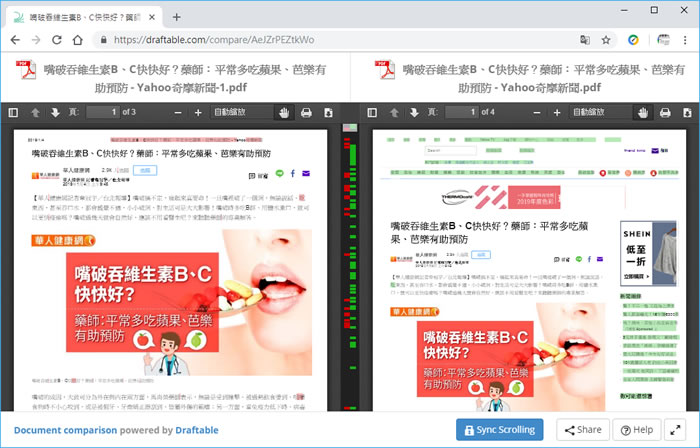
Task: Click Facebook share icon in left document
Action: (x=293, y=173)
